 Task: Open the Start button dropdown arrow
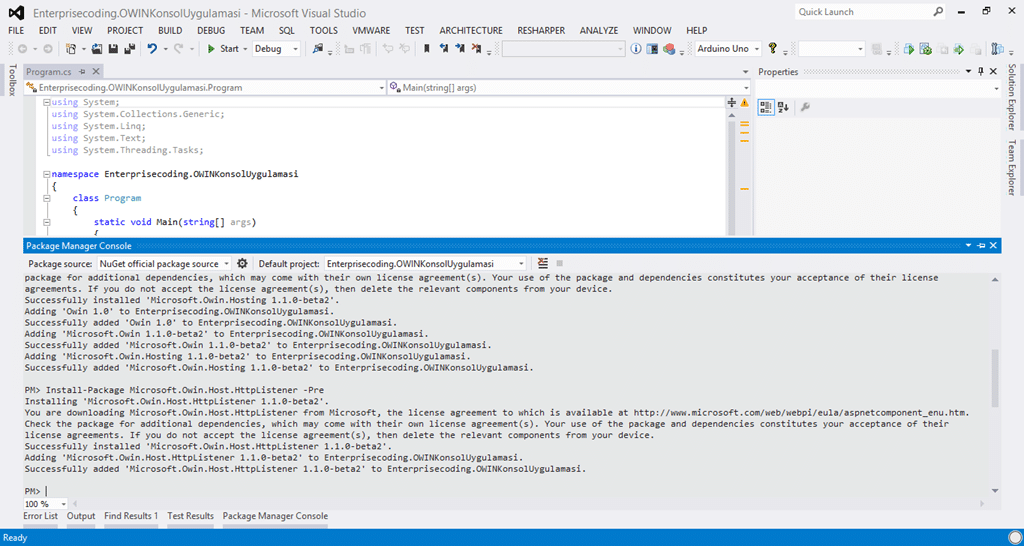[245, 49]
